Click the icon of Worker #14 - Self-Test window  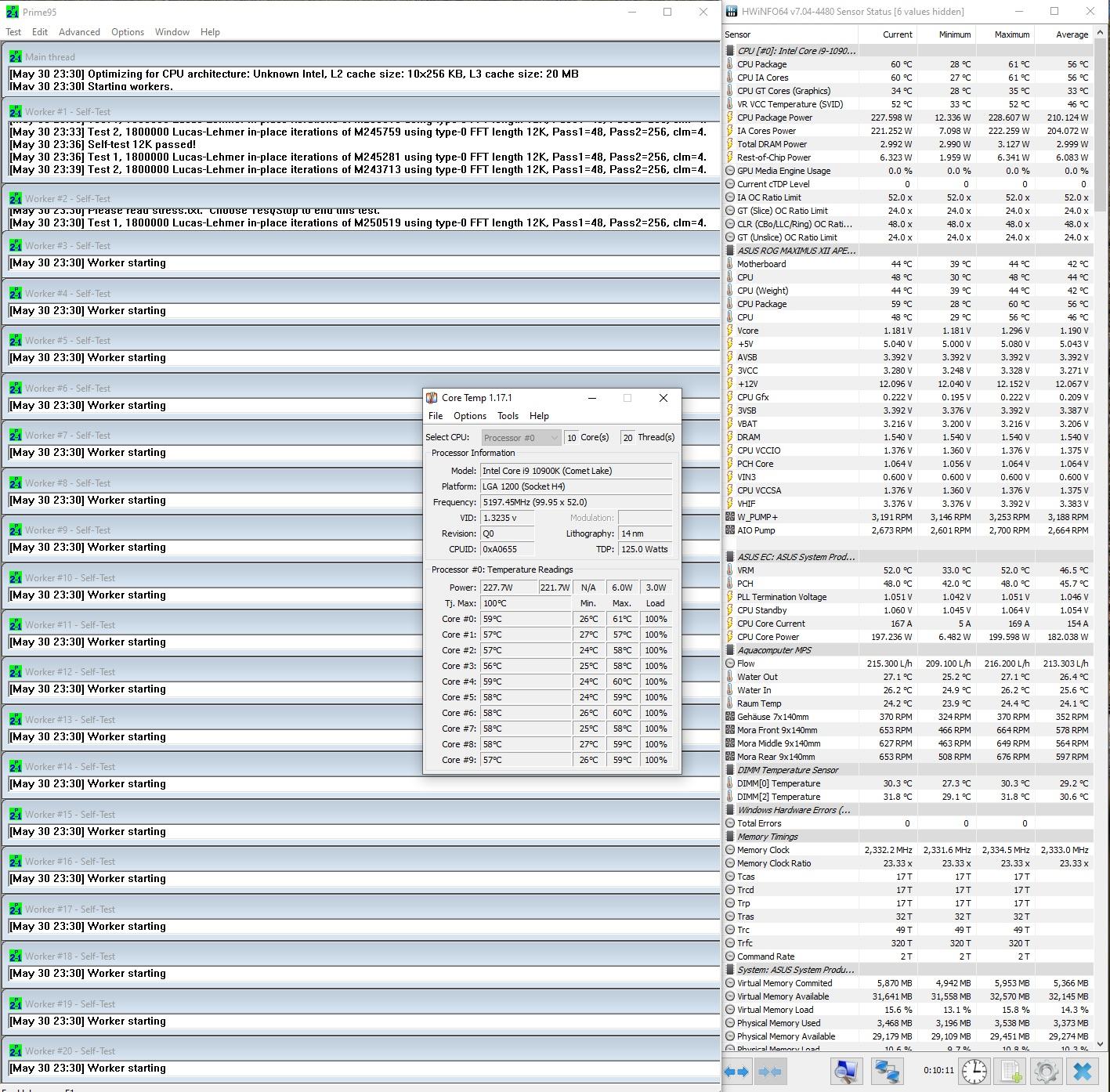pyautogui.click(x=15, y=766)
